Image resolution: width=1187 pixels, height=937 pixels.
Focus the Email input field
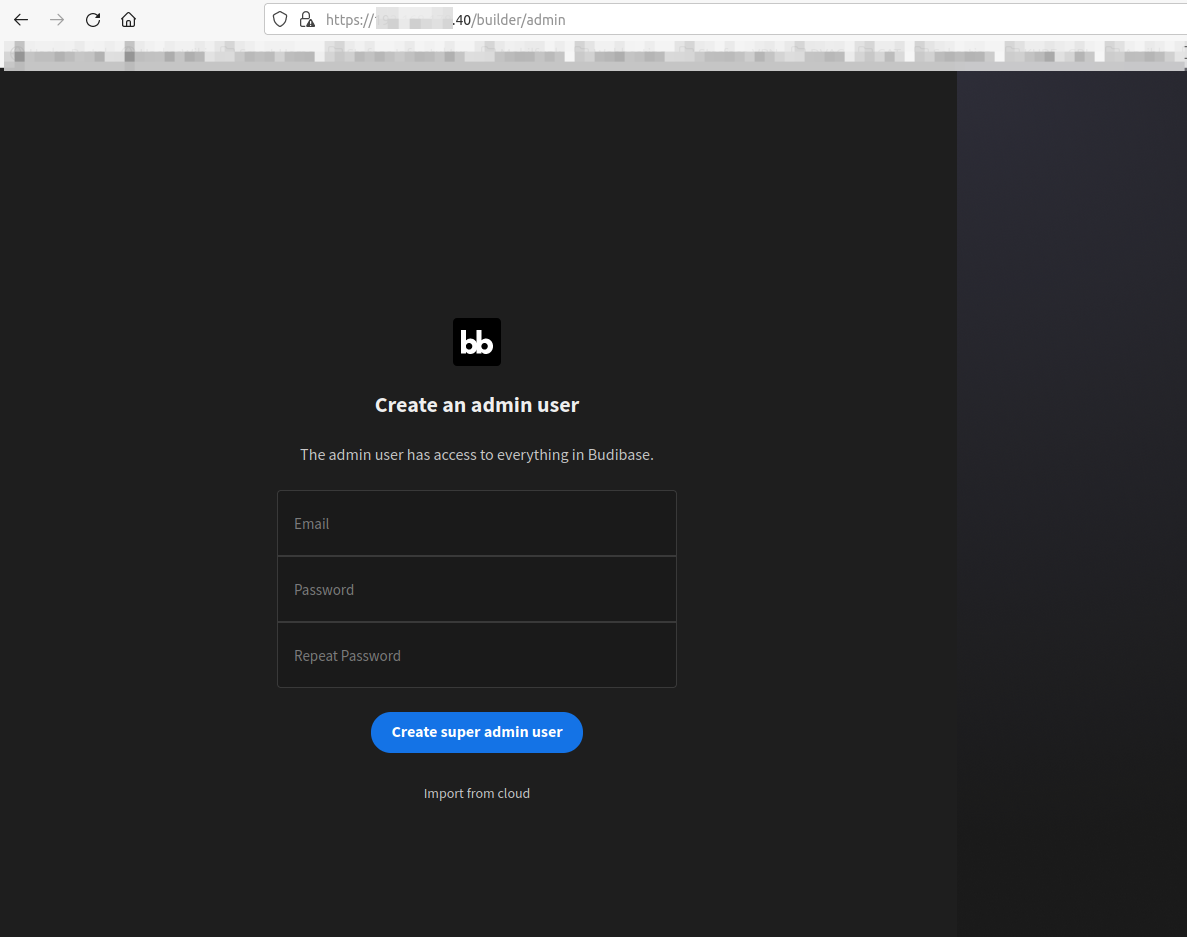click(x=477, y=523)
